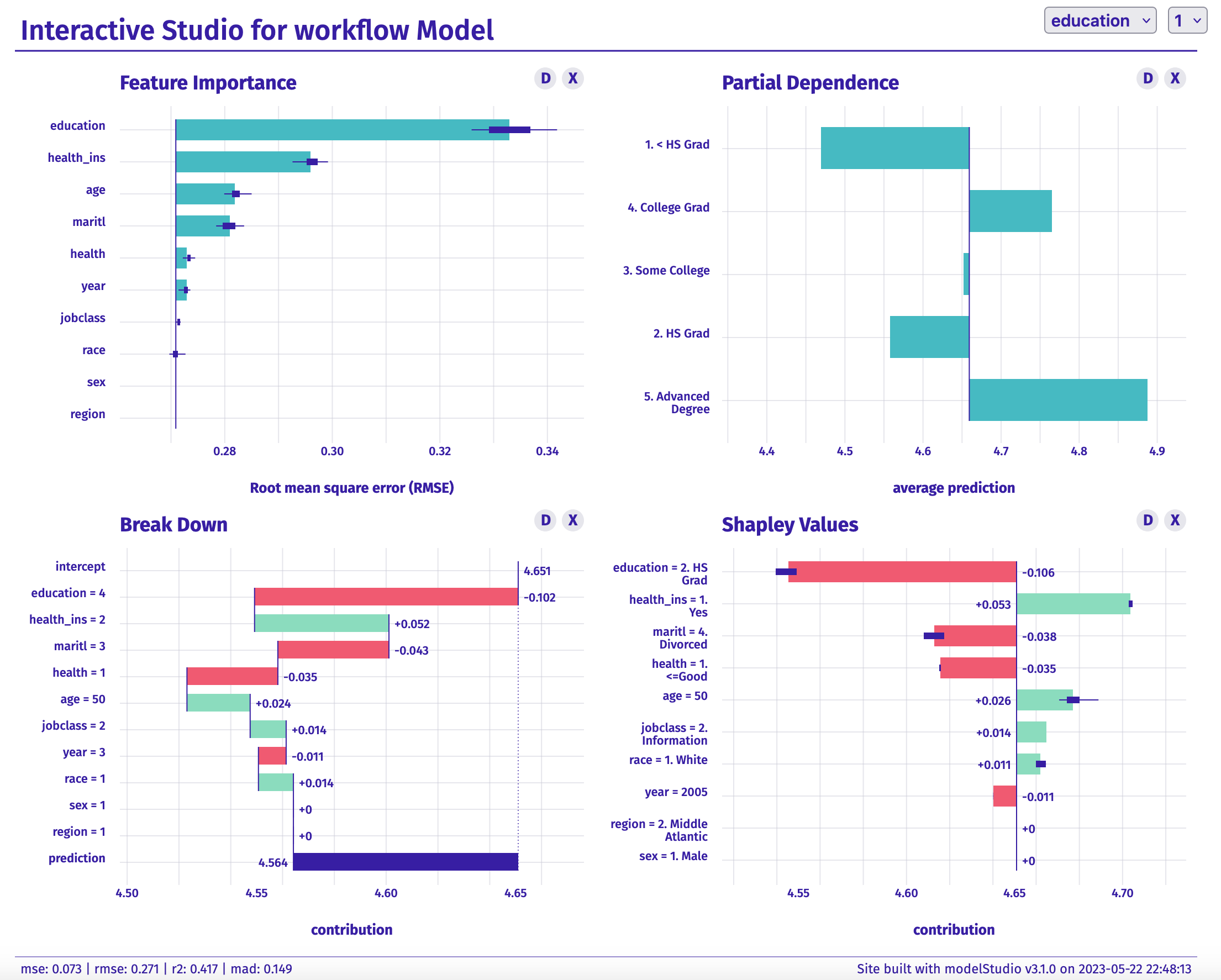Click the dark prediction bar in Break Down

(x=406, y=861)
